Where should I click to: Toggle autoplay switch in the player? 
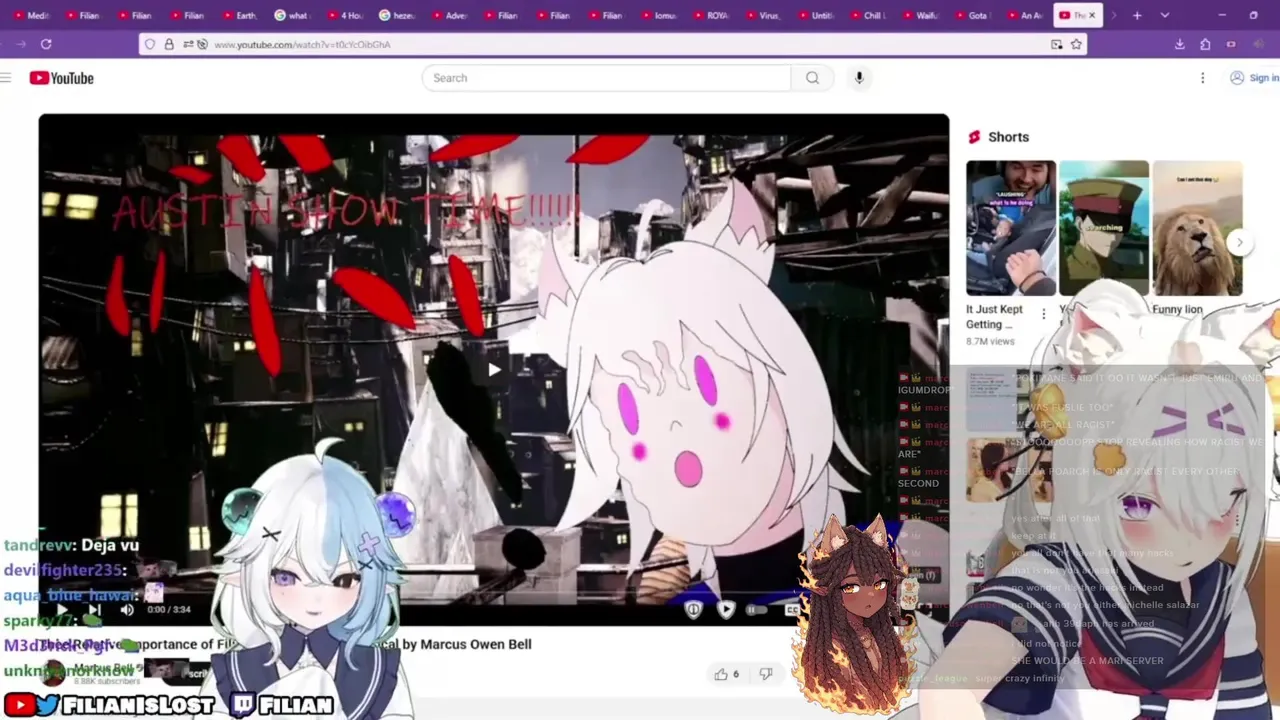click(x=756, y=609)
